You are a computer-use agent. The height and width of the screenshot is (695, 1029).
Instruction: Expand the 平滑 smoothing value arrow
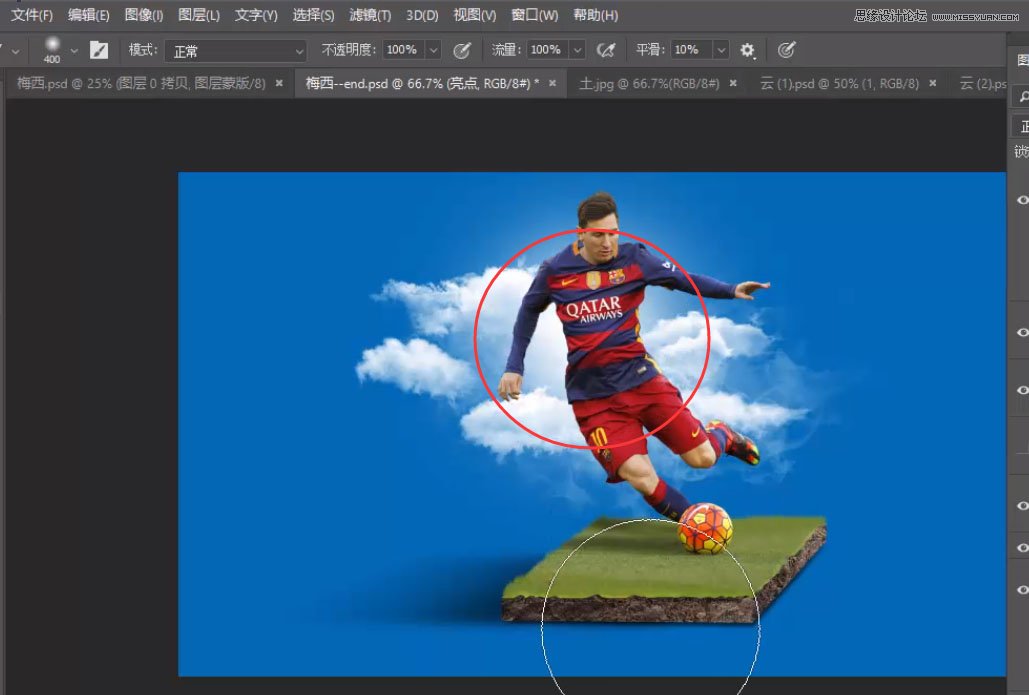click(x=721, y=50)
